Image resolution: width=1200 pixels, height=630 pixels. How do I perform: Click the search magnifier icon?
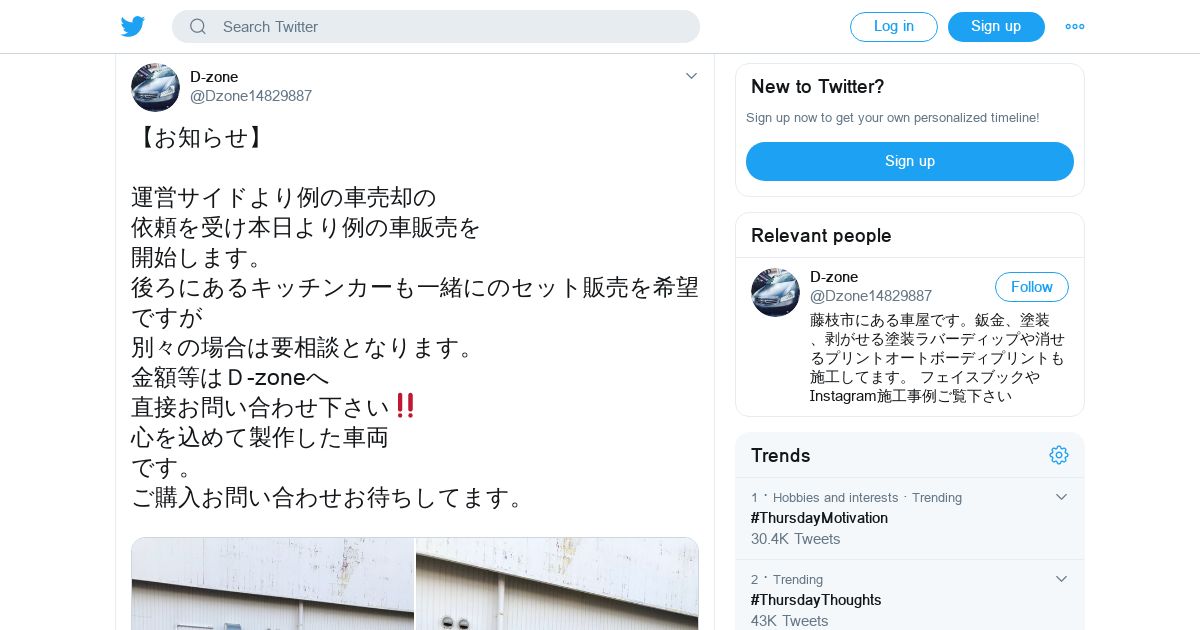coord(198,27)
